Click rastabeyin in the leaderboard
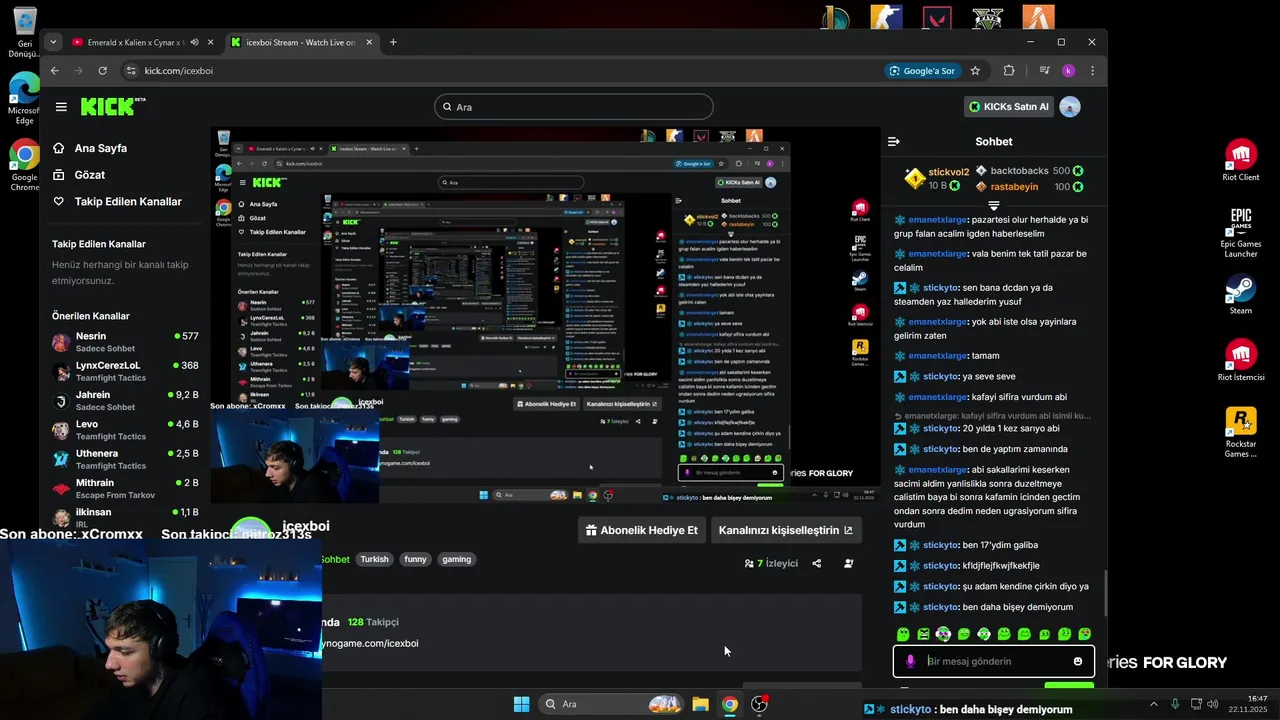 [1014, 187]
